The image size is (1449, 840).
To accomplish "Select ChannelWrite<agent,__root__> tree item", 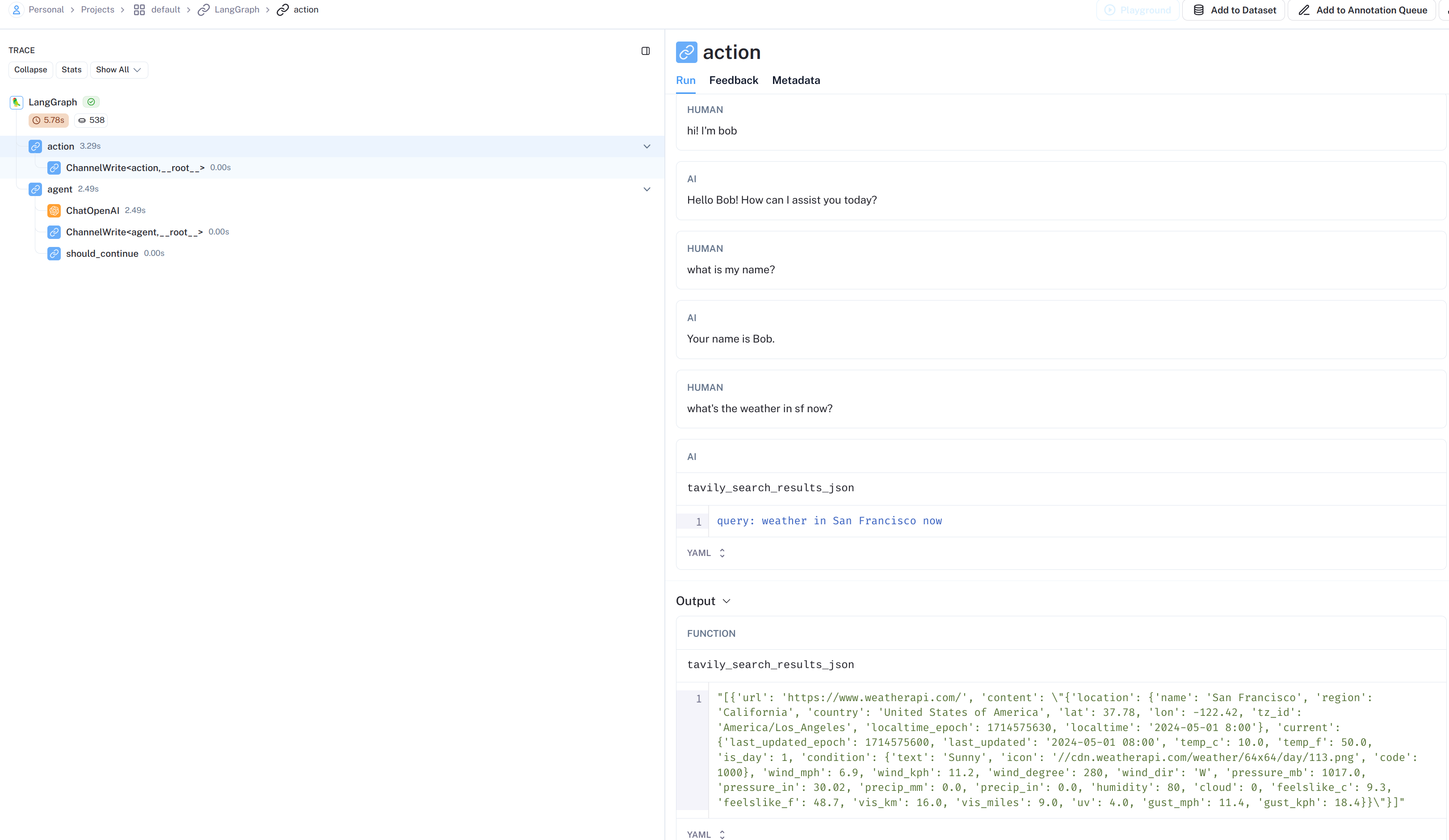I will [x=134, y=232].
